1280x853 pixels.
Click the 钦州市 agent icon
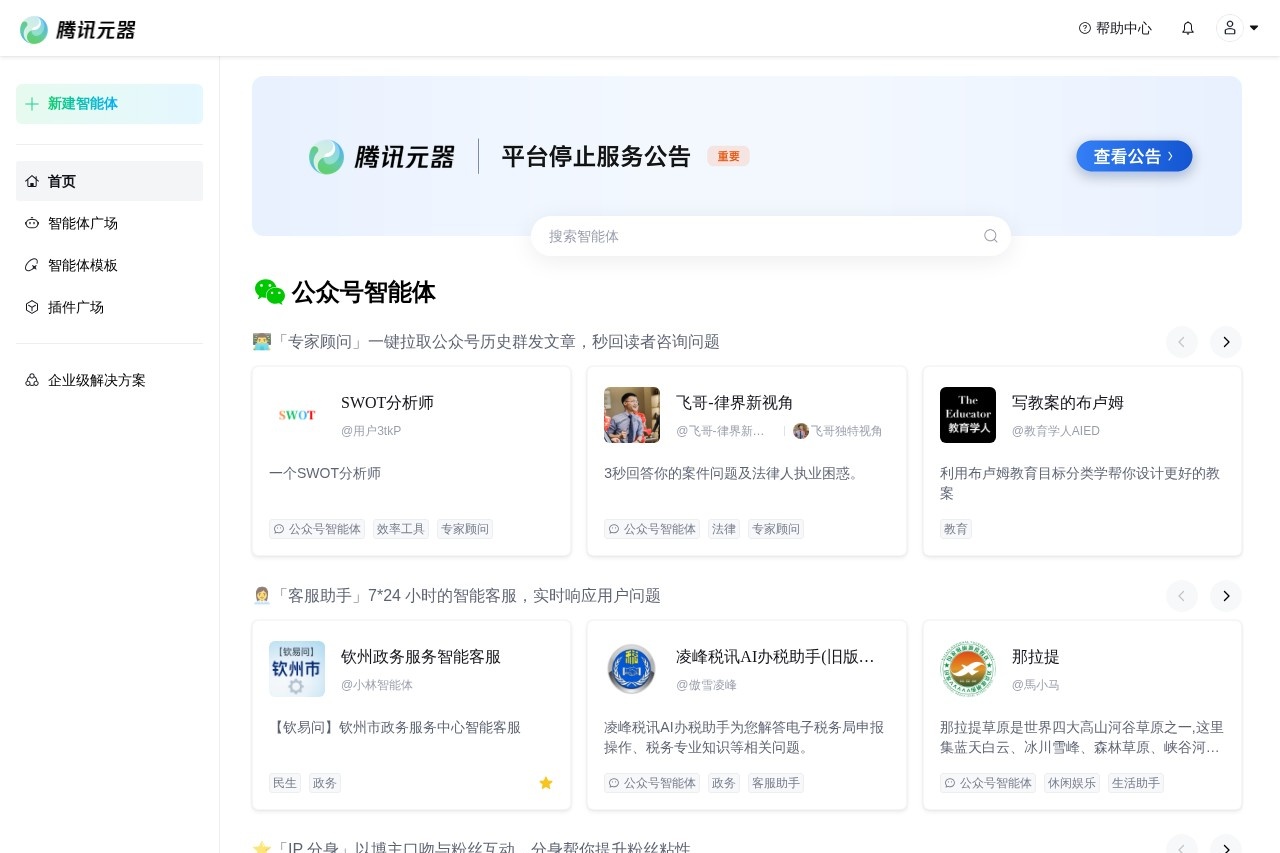297,669
